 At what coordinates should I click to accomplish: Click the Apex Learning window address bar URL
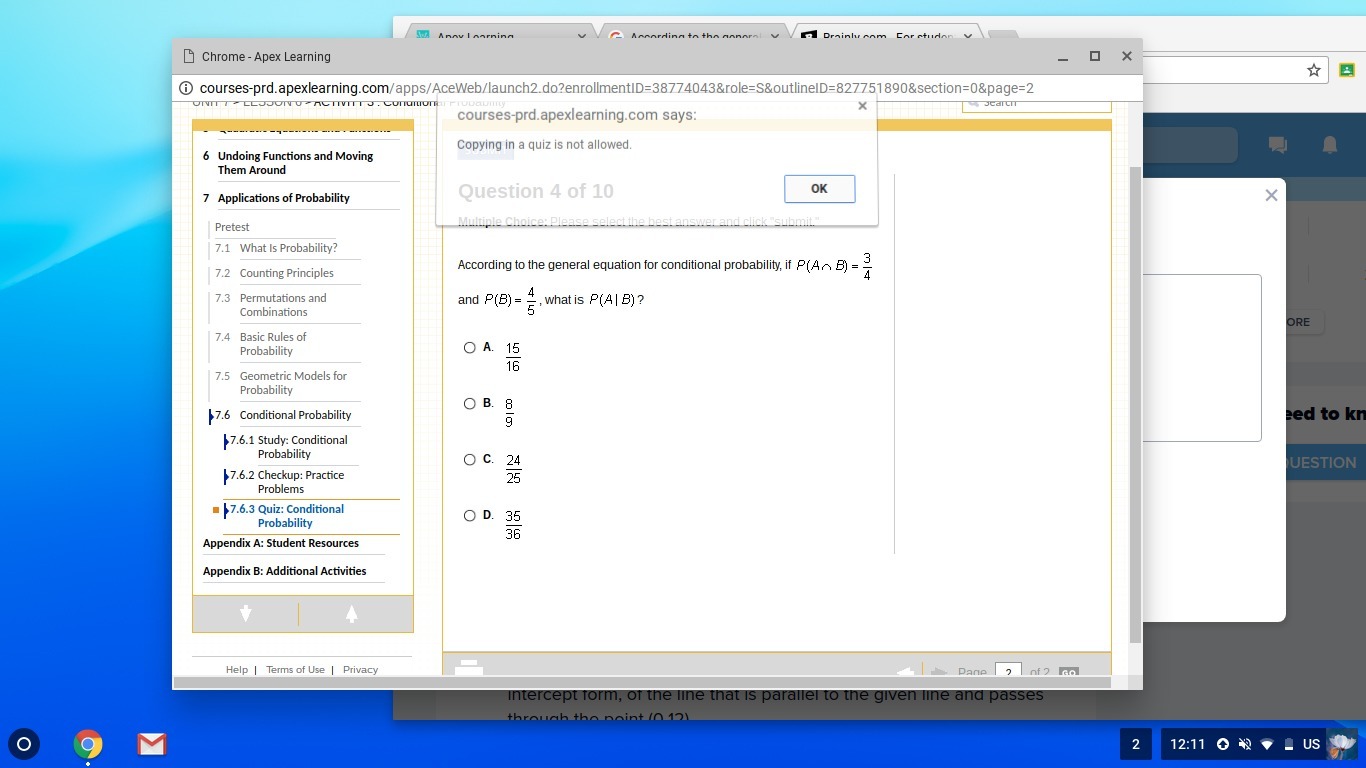click(x=616, y=88)
